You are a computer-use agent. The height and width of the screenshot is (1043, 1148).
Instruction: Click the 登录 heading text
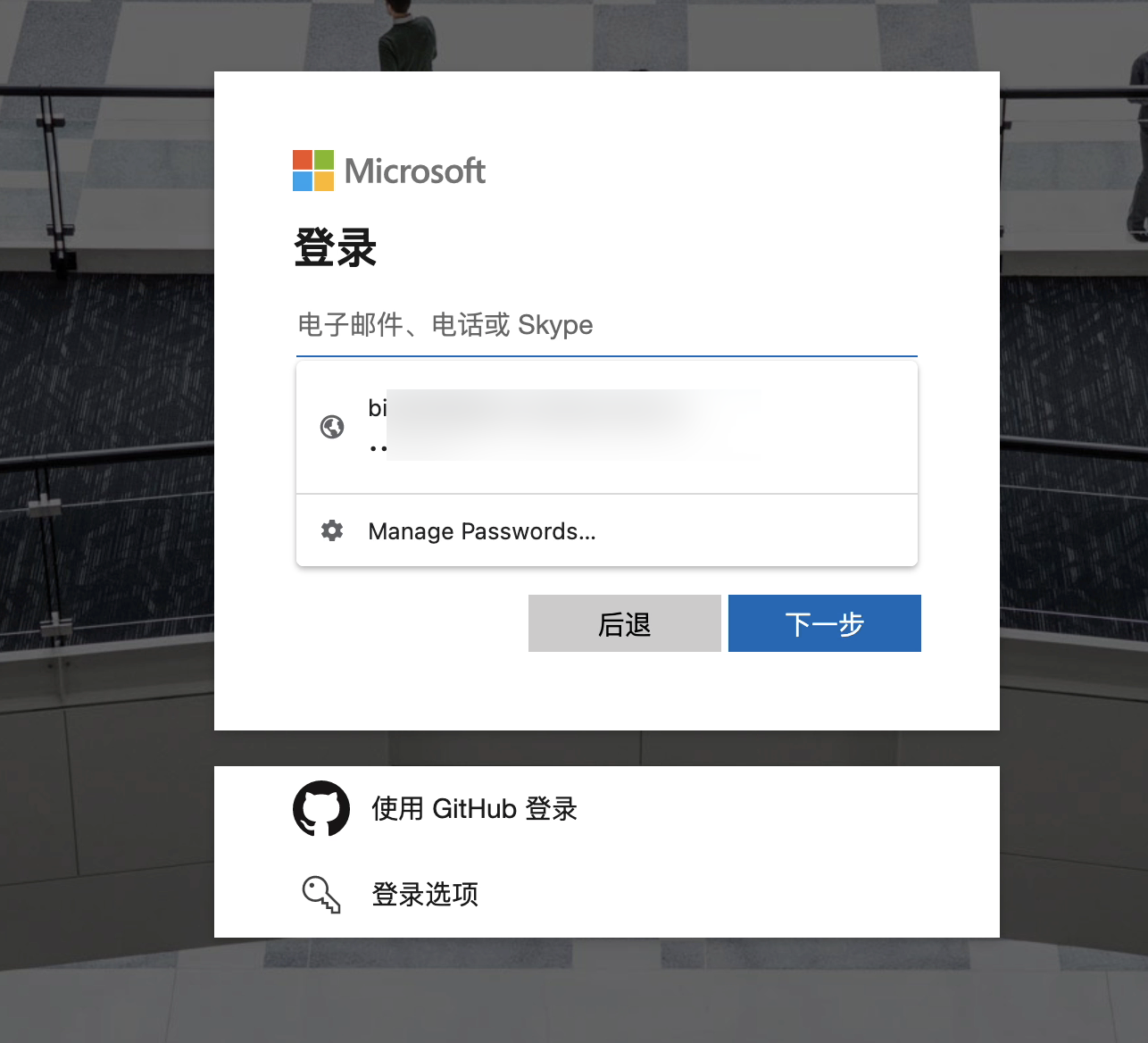click(336, 247)
